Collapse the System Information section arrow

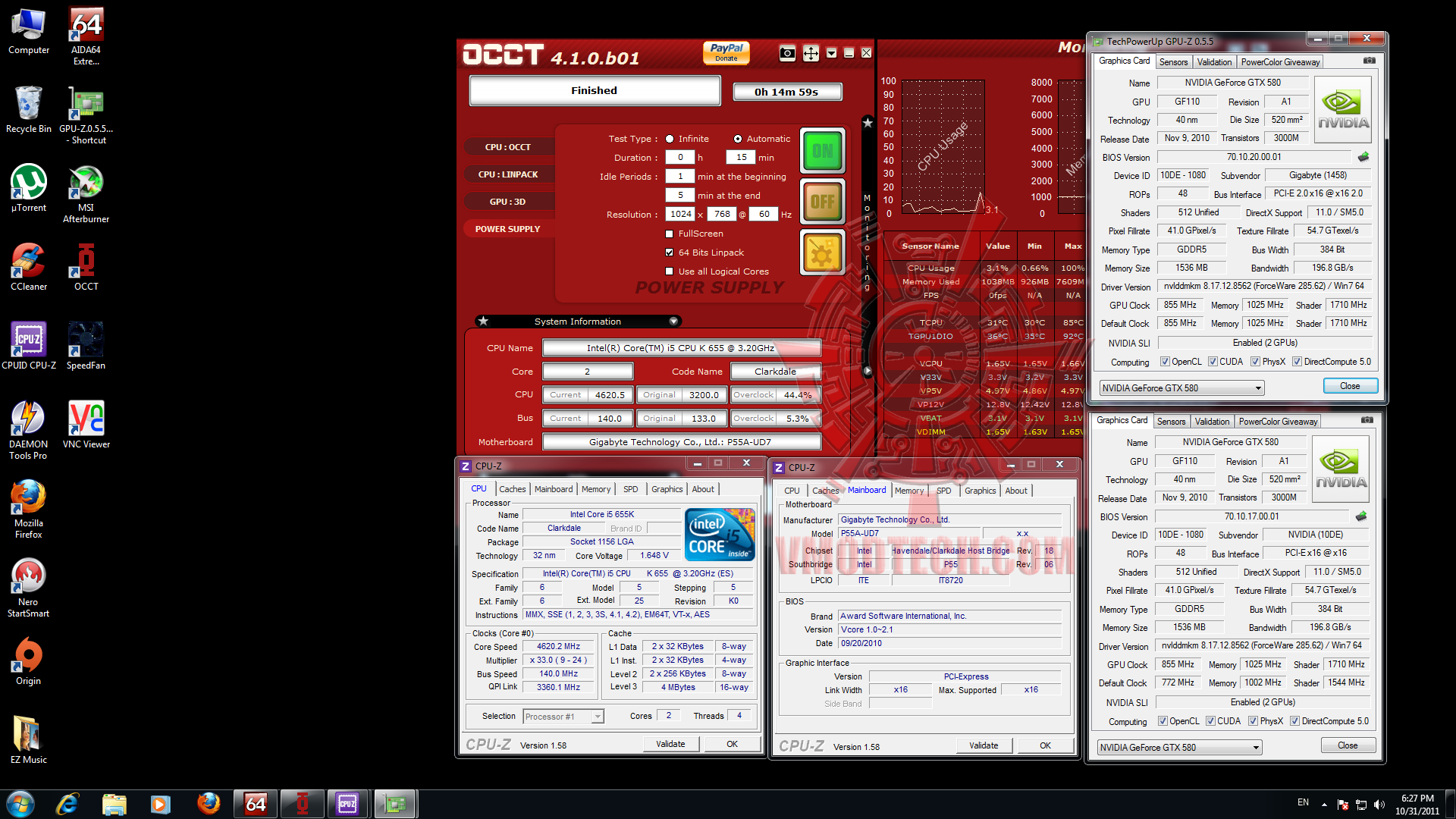pyautogui.click(x=673, y=322)
